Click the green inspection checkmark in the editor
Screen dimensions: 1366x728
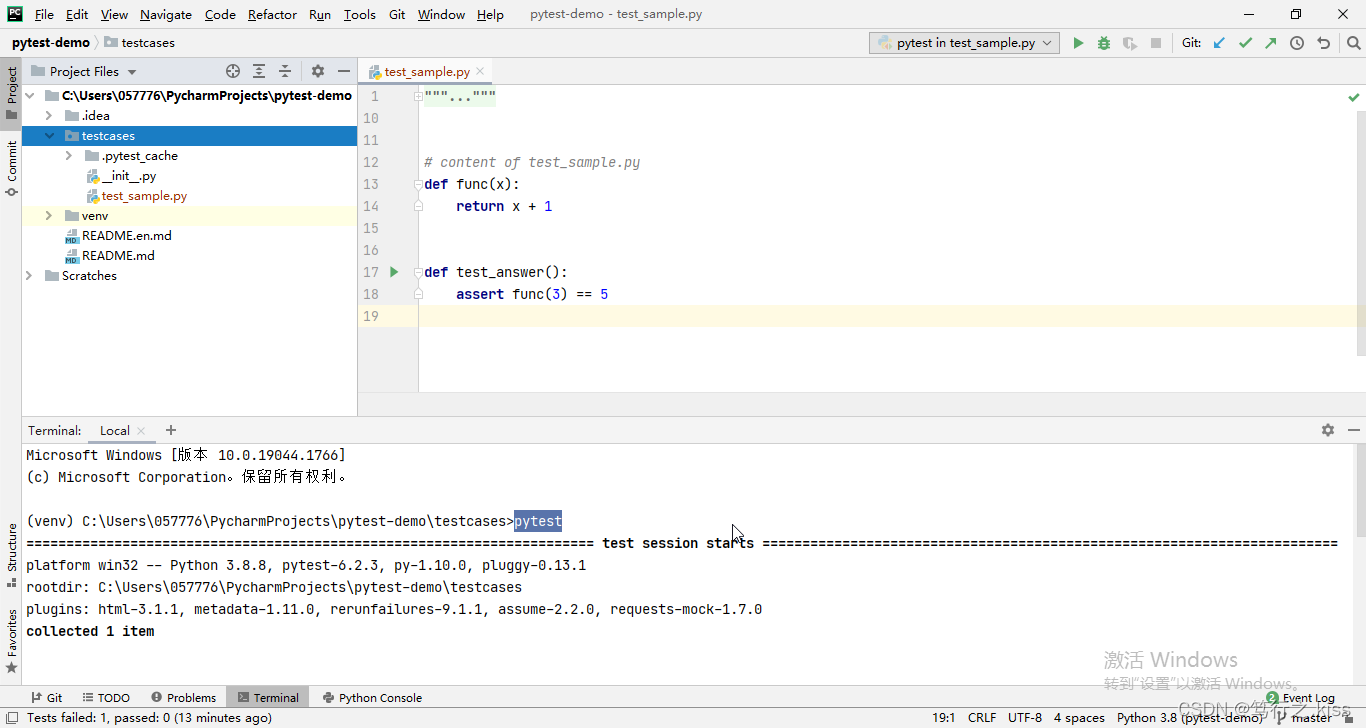tap(1354, 97)
